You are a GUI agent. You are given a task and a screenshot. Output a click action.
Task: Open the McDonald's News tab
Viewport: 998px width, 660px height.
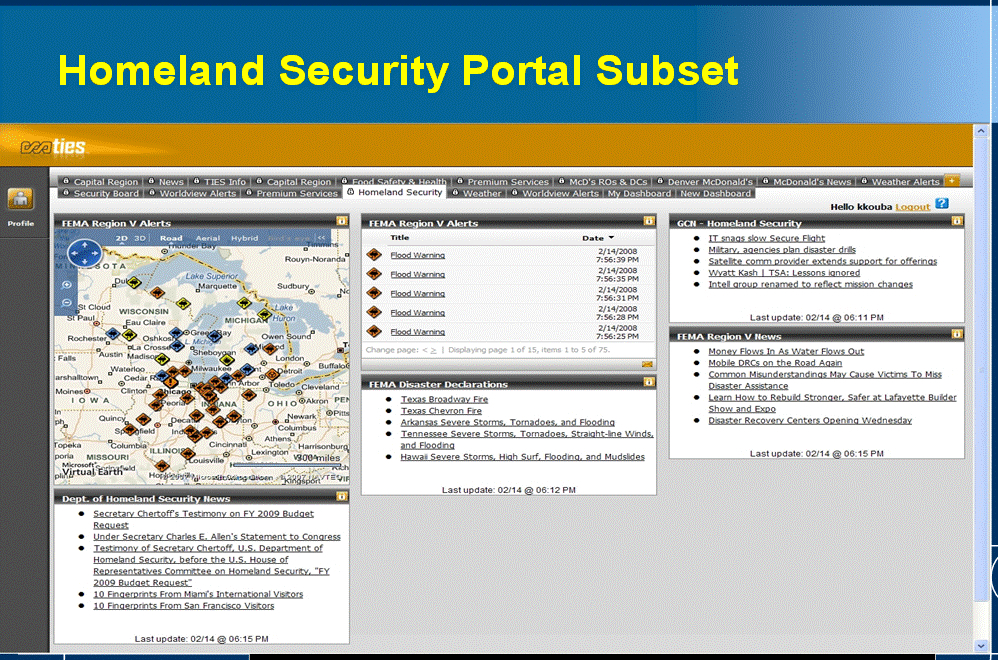(x=806, y=181)
